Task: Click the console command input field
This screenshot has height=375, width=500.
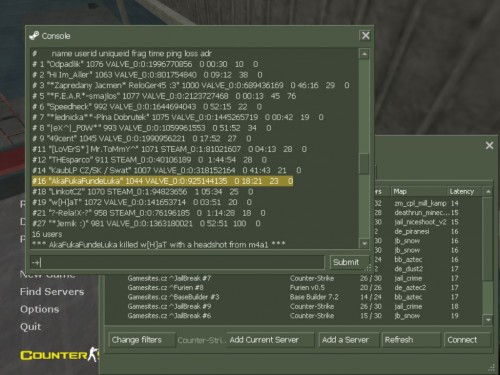Action: (x=177, y=263)
